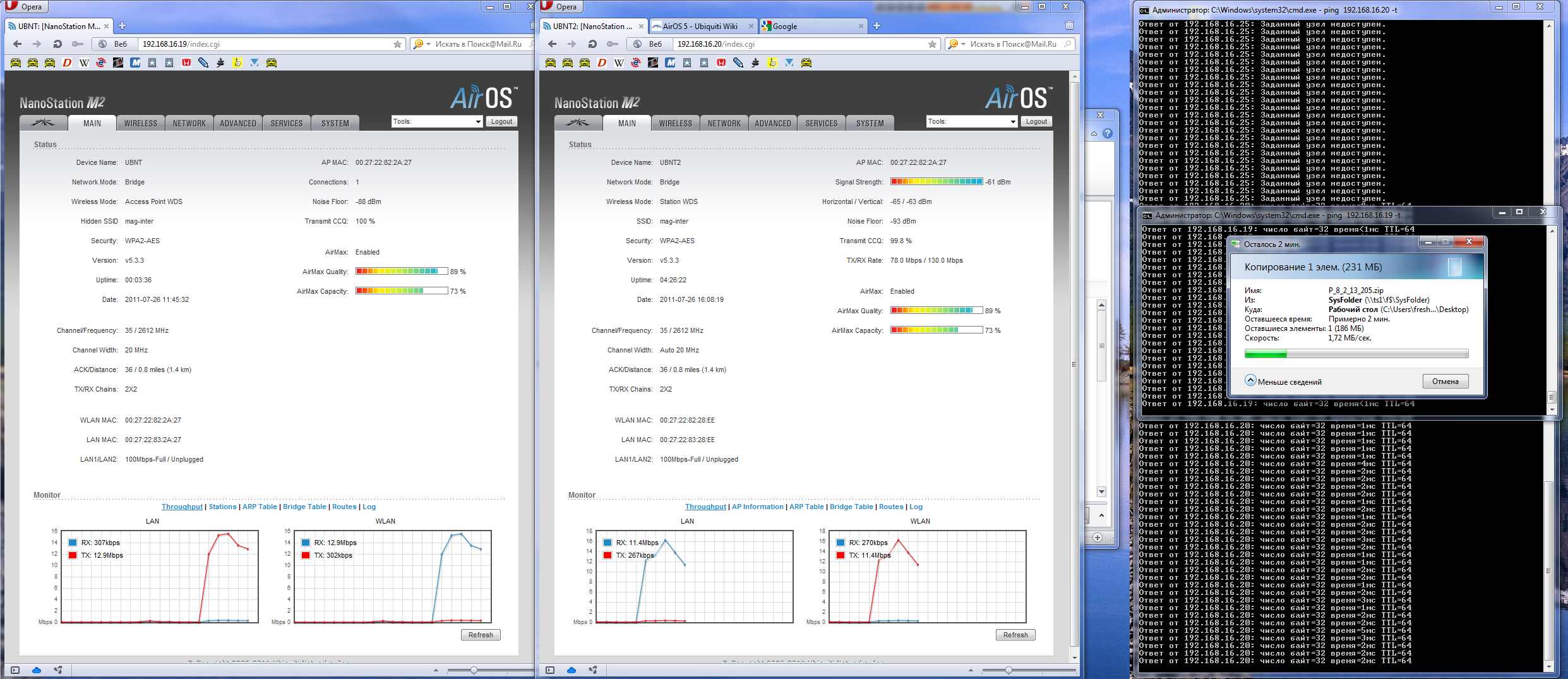Screen dimensions: 1568x679
Task: Cancel copying with Отмена button
Action: point(1445,382)
